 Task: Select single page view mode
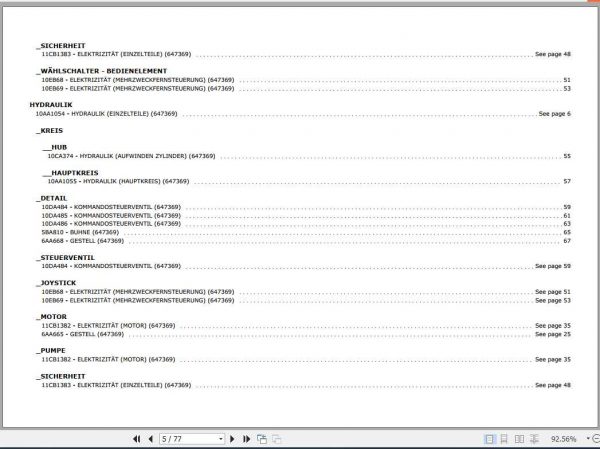(x=489, y=439)
